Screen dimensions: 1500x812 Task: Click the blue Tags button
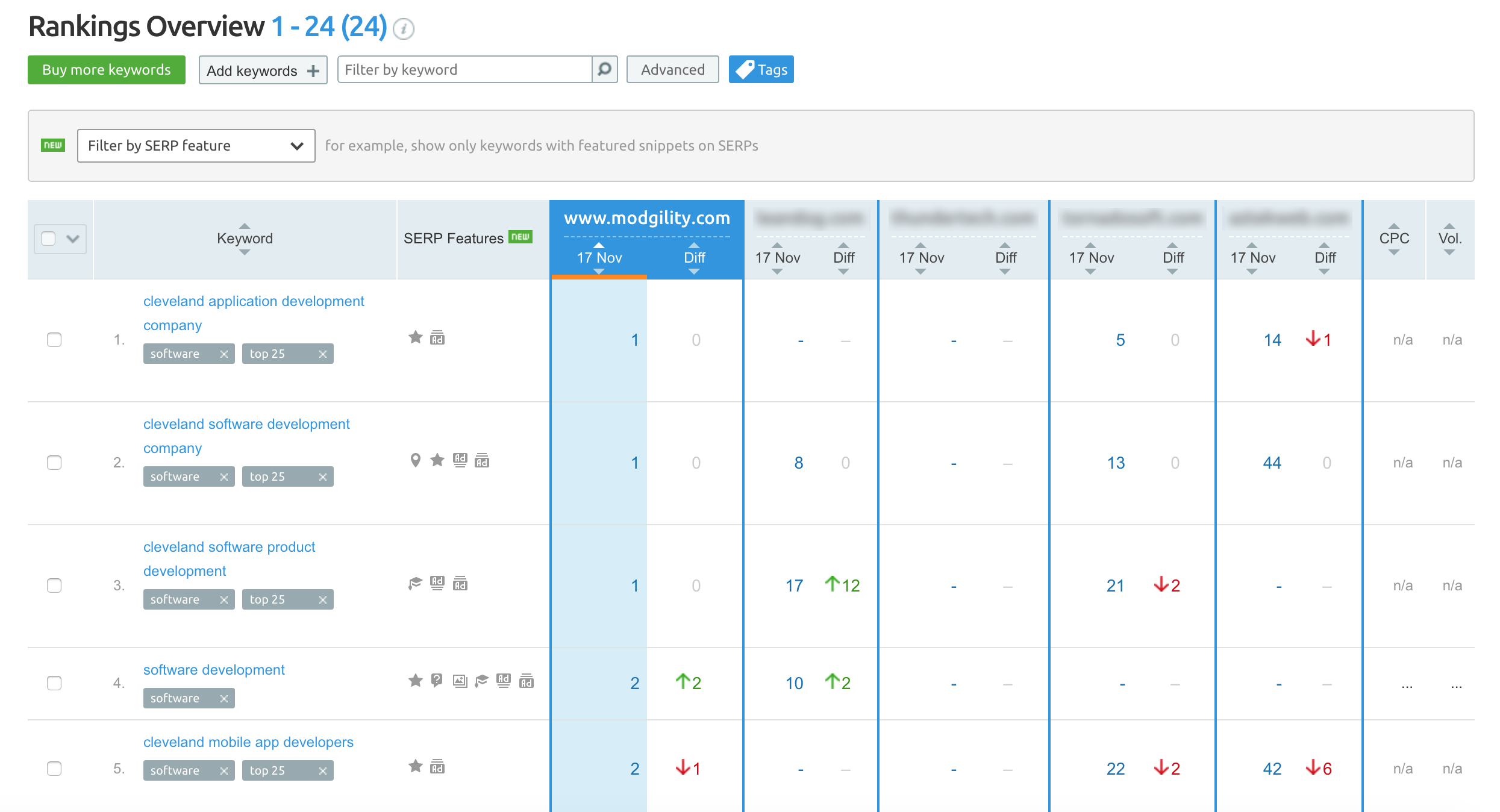tap(761, 70)
